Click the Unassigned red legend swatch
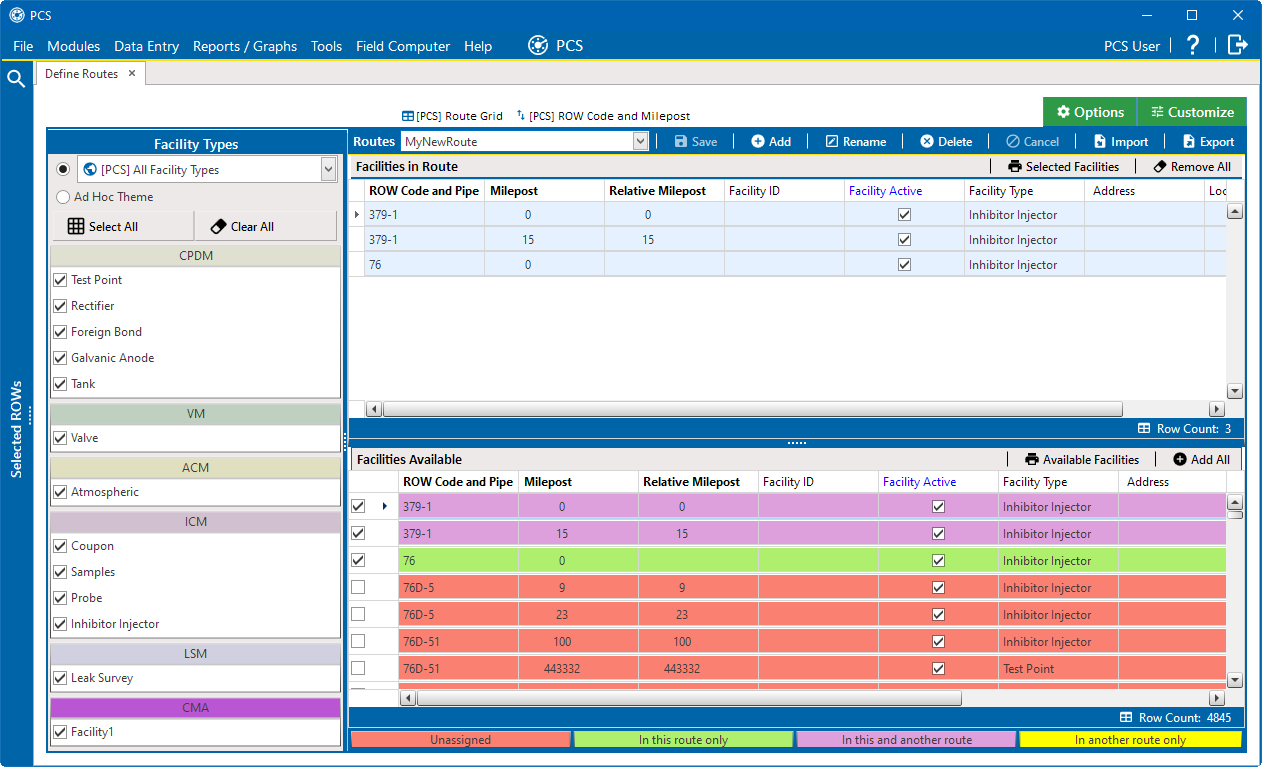Screen dimensions: 1262x767 [x=461, y=740]
